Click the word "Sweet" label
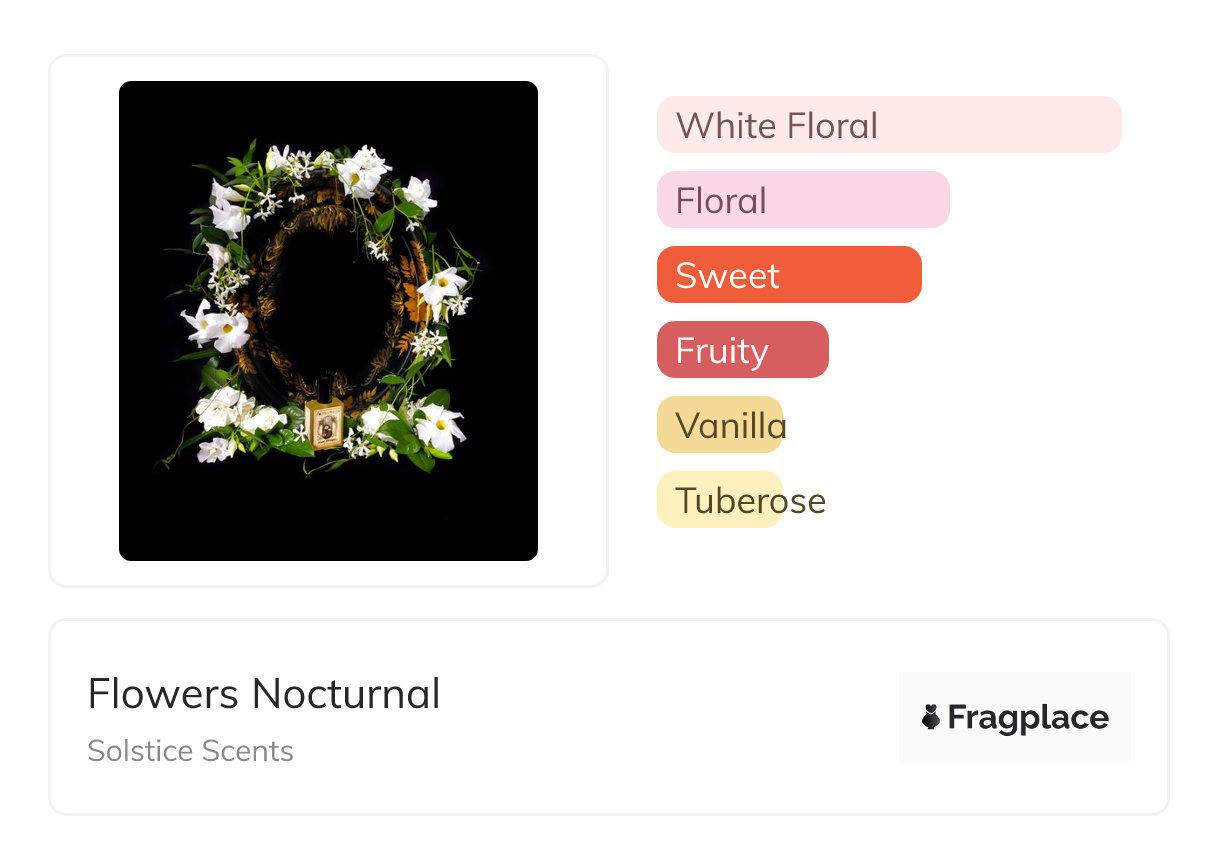Screen dimensions: 1218x864 [x=727, y=276]
